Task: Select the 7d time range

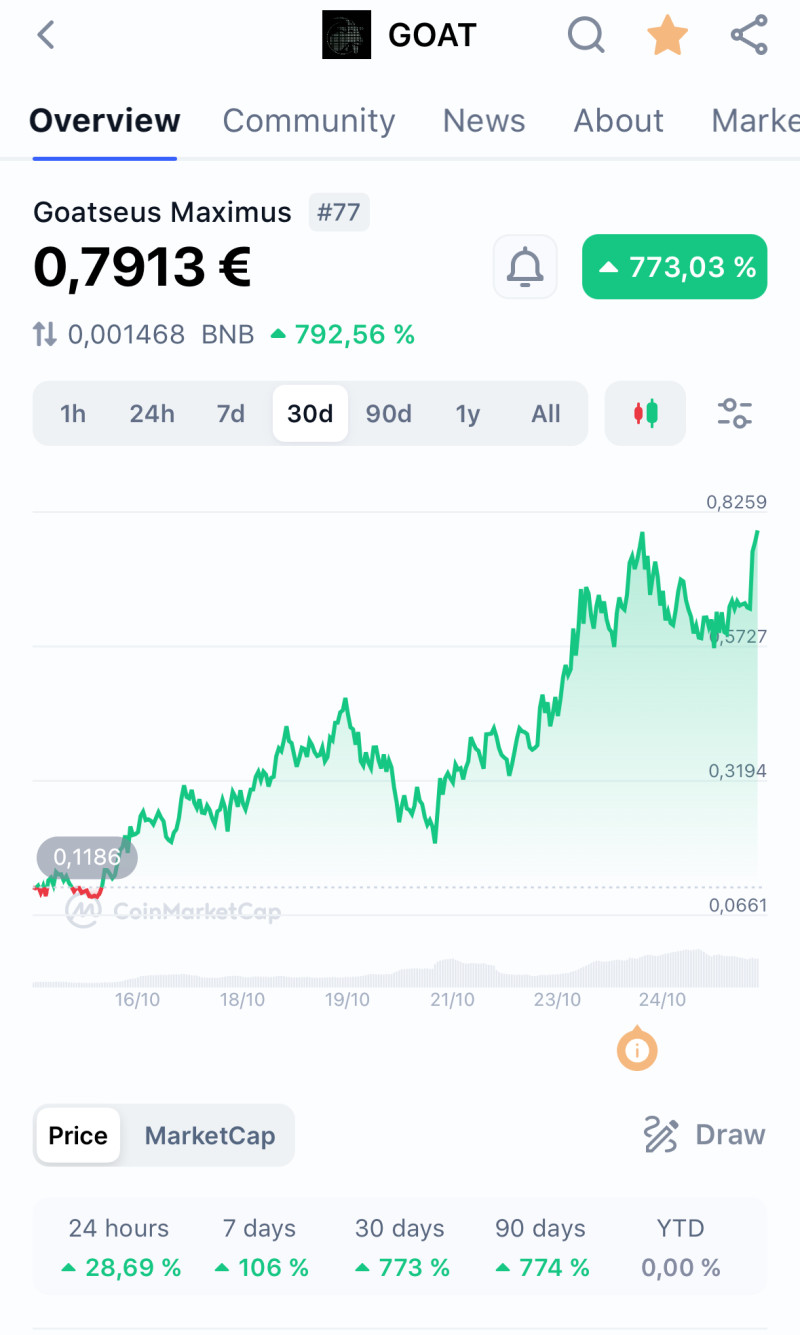Action: pyautogui.click(x=231, y=414)
